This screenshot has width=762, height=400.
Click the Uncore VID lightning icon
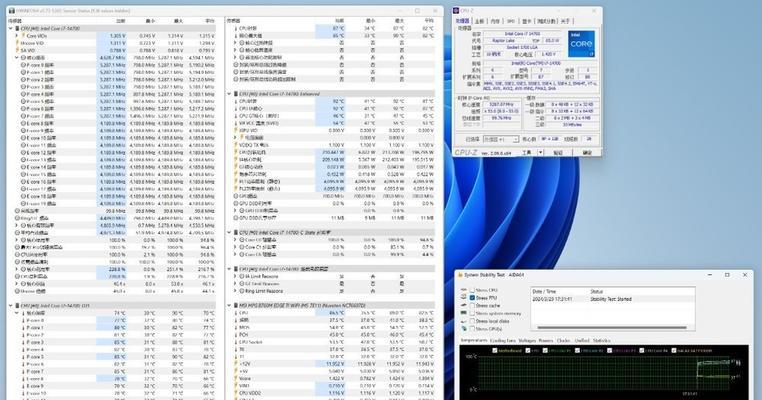17,43
